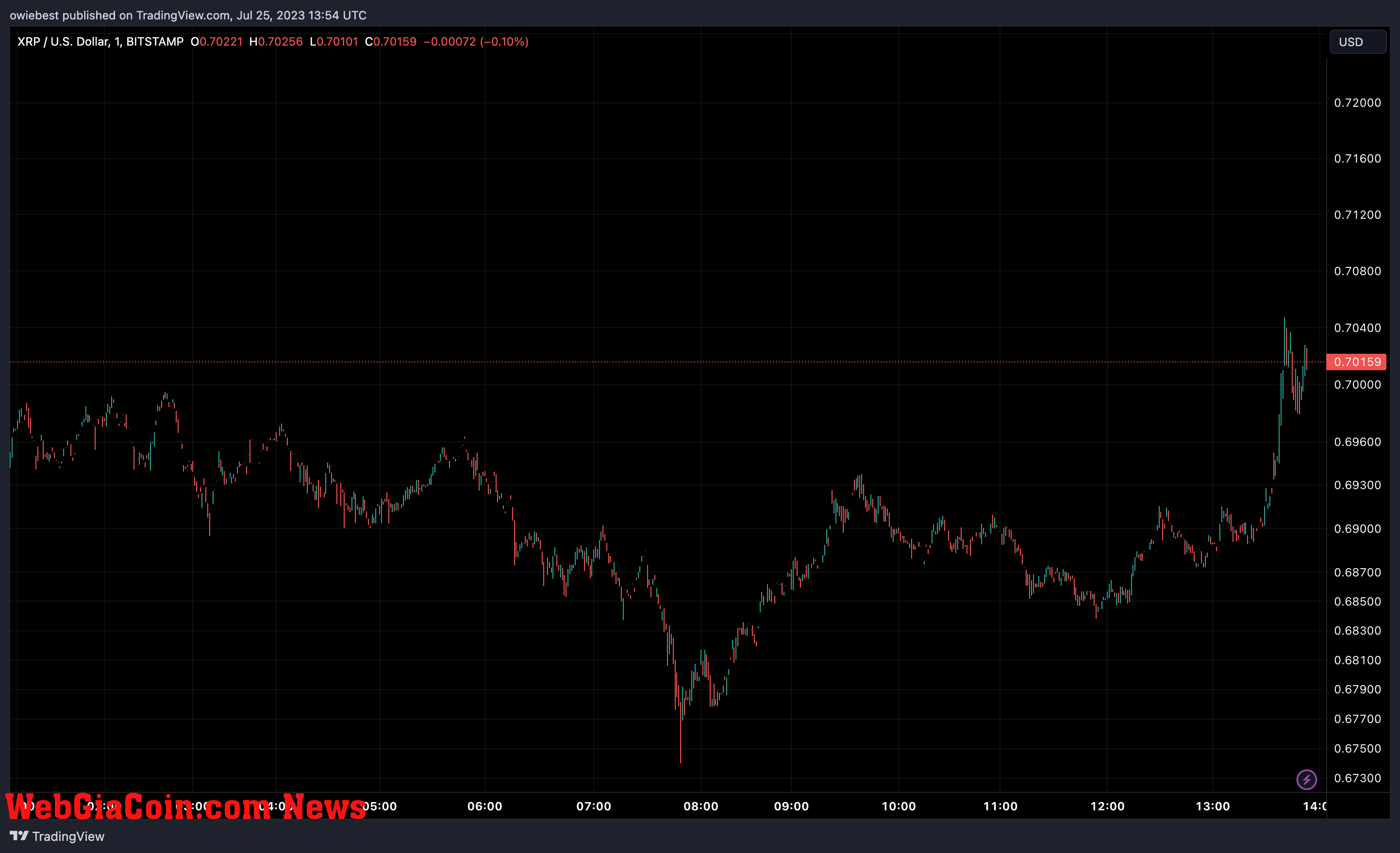Click the 0.67300 price axis label

click(1357, 778)
